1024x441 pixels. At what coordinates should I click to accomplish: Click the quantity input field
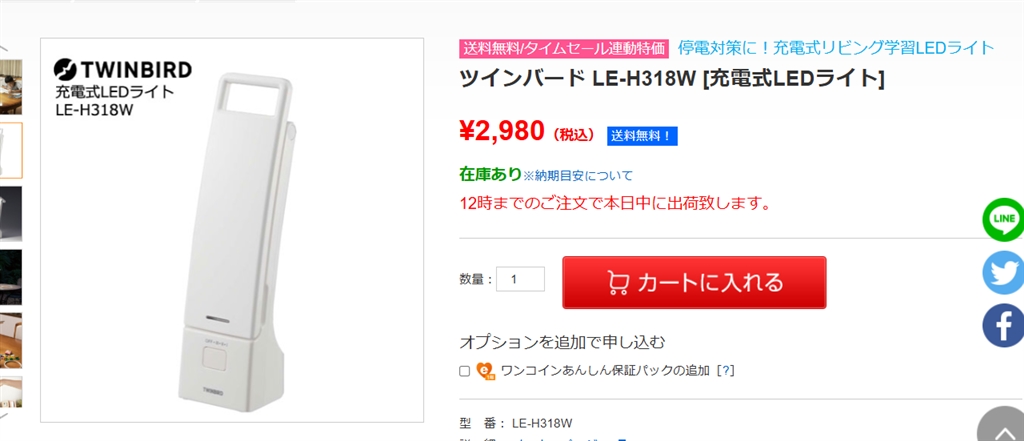tap(520, 279)
